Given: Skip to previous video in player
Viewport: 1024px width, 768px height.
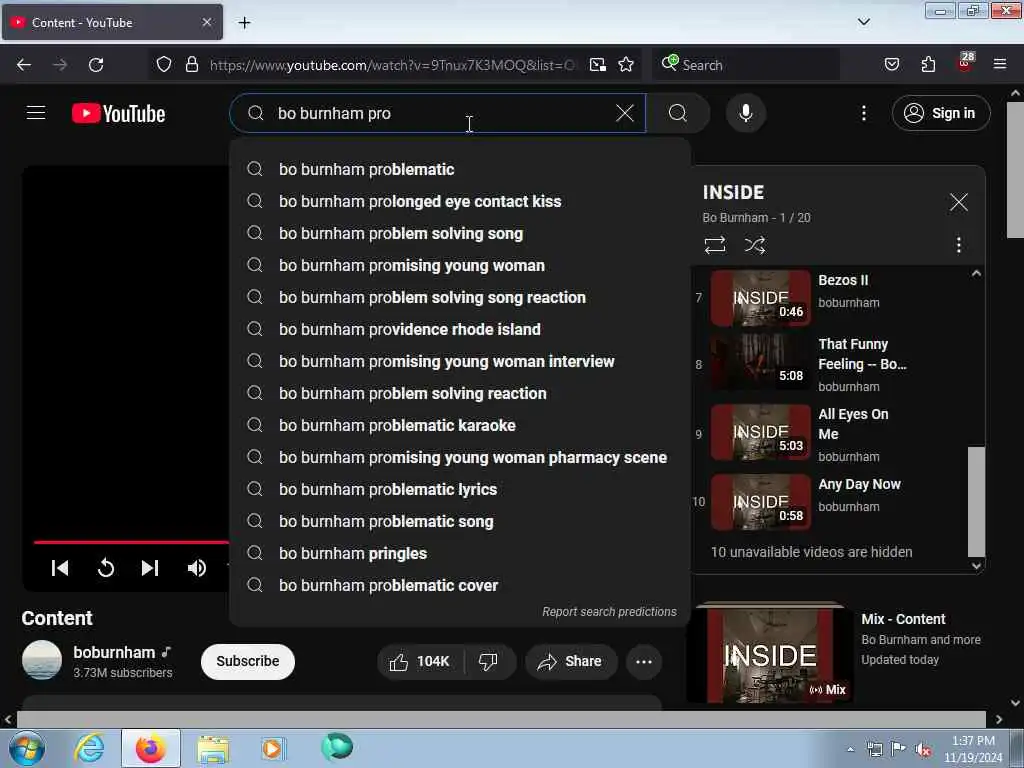Looking at the screenshot, I should (59, 568).
